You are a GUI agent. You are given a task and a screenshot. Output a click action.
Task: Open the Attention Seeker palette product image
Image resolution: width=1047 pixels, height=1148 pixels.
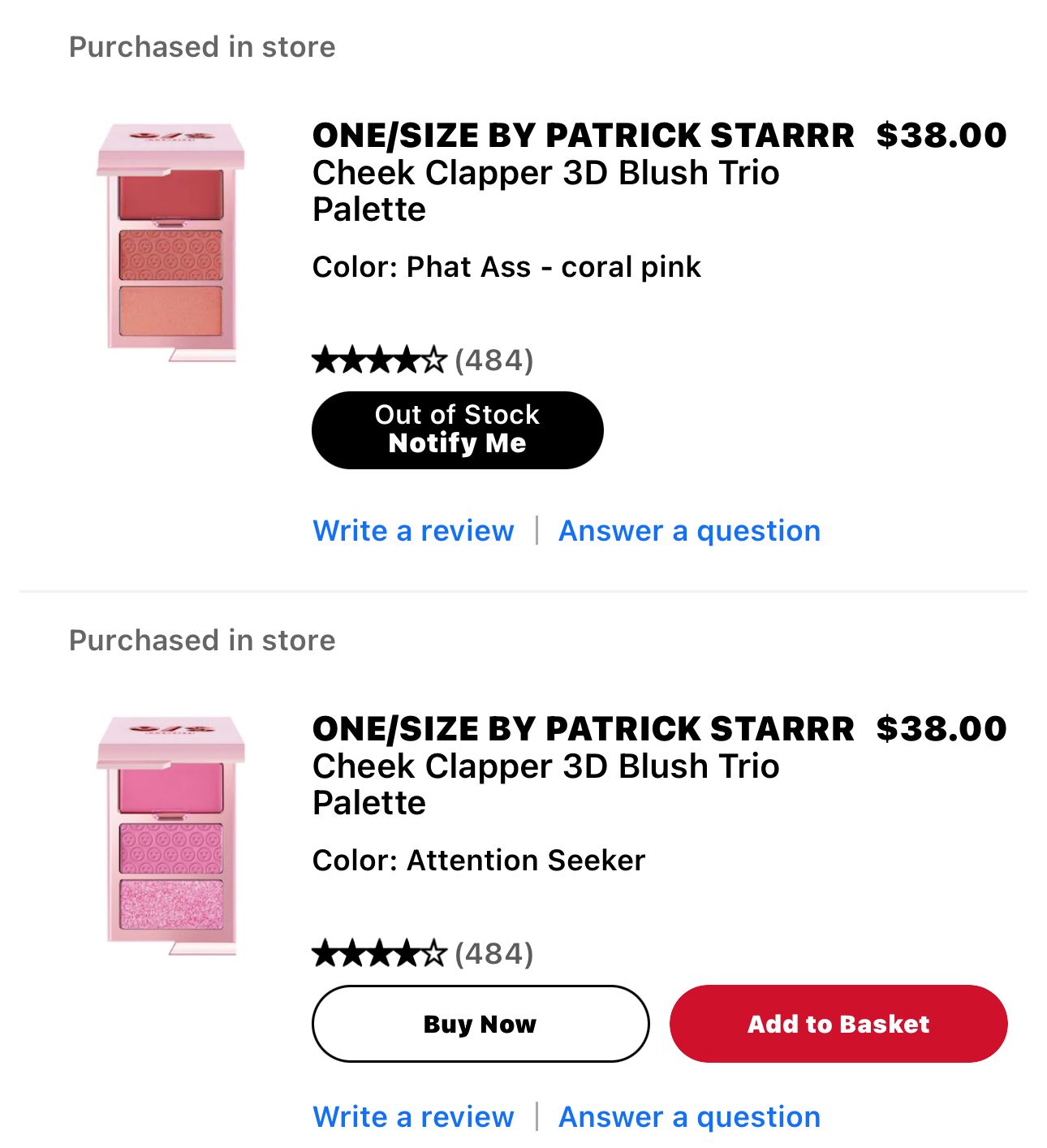point(170,836)
